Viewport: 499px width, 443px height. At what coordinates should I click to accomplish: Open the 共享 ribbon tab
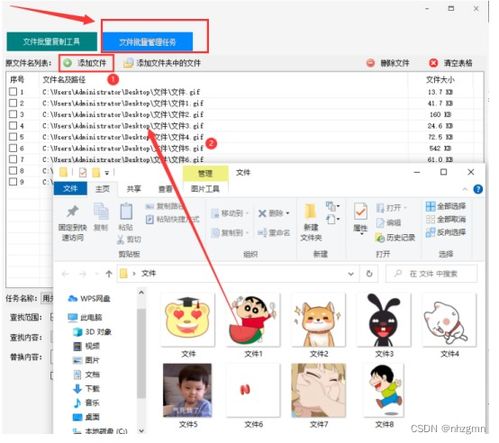[x=134, y=189]
